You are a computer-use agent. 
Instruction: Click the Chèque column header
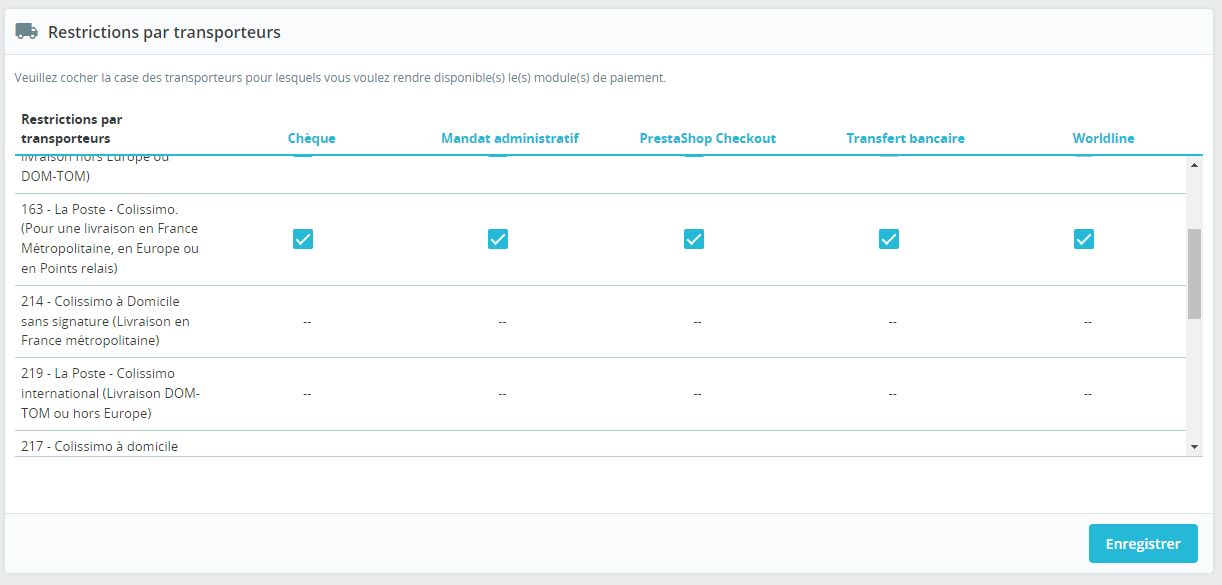311,138
